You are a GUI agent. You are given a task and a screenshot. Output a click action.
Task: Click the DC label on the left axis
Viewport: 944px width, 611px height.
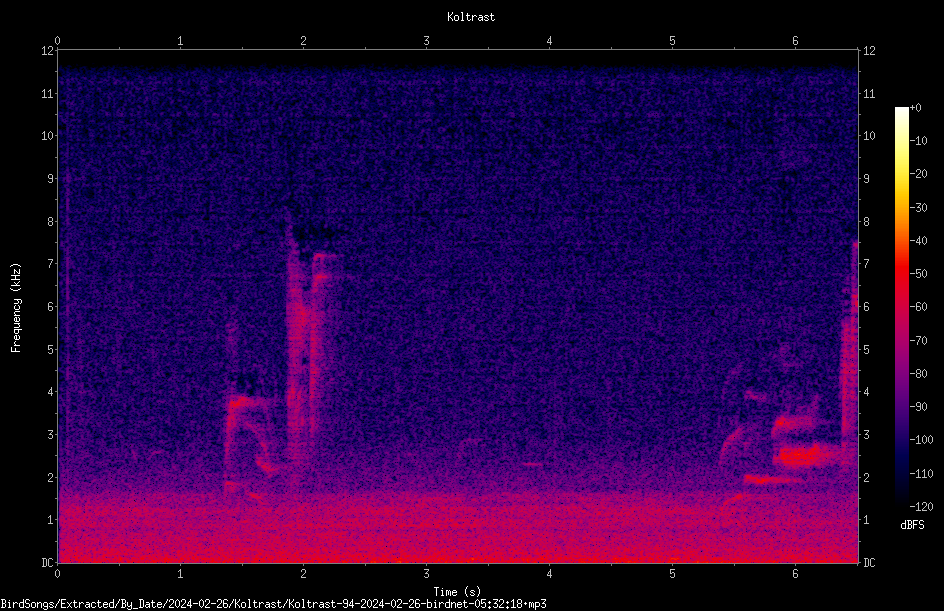(47, 563)
